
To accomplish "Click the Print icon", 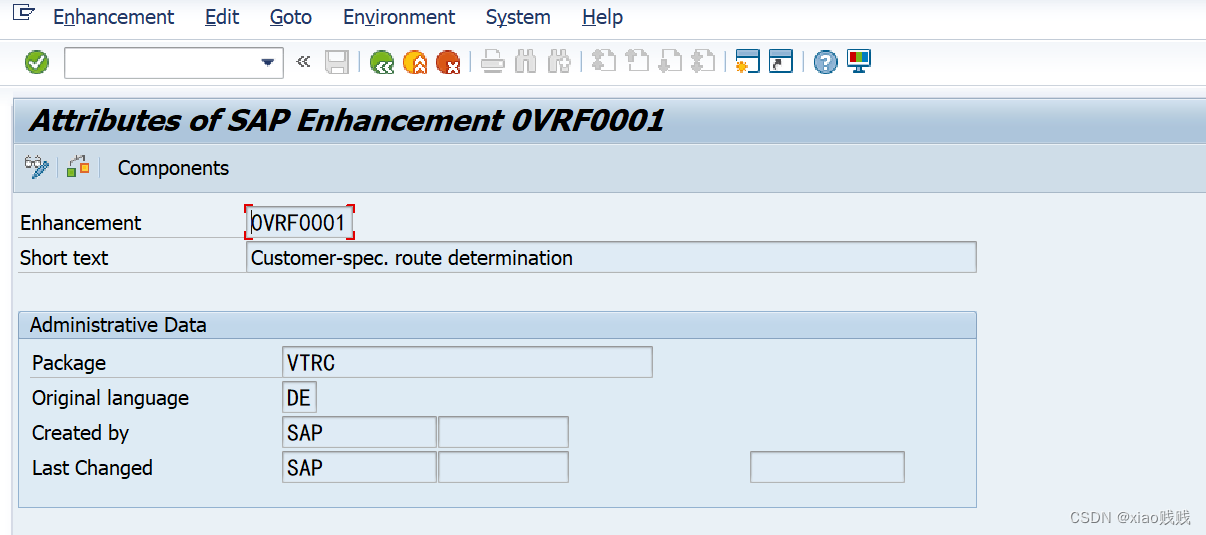I will (x=492, y=62).
